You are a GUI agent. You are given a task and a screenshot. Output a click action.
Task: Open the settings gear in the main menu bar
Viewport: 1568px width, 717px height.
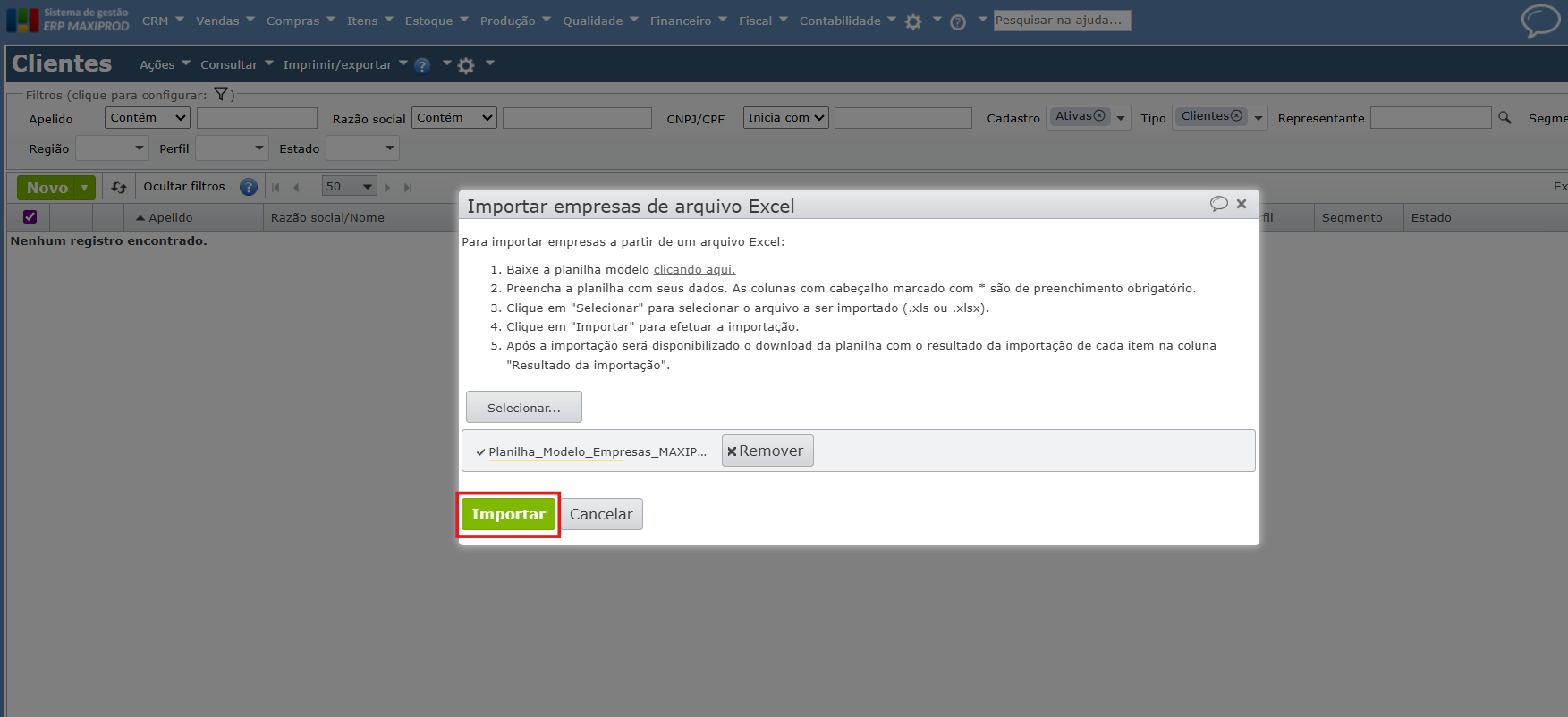[912, 21]
